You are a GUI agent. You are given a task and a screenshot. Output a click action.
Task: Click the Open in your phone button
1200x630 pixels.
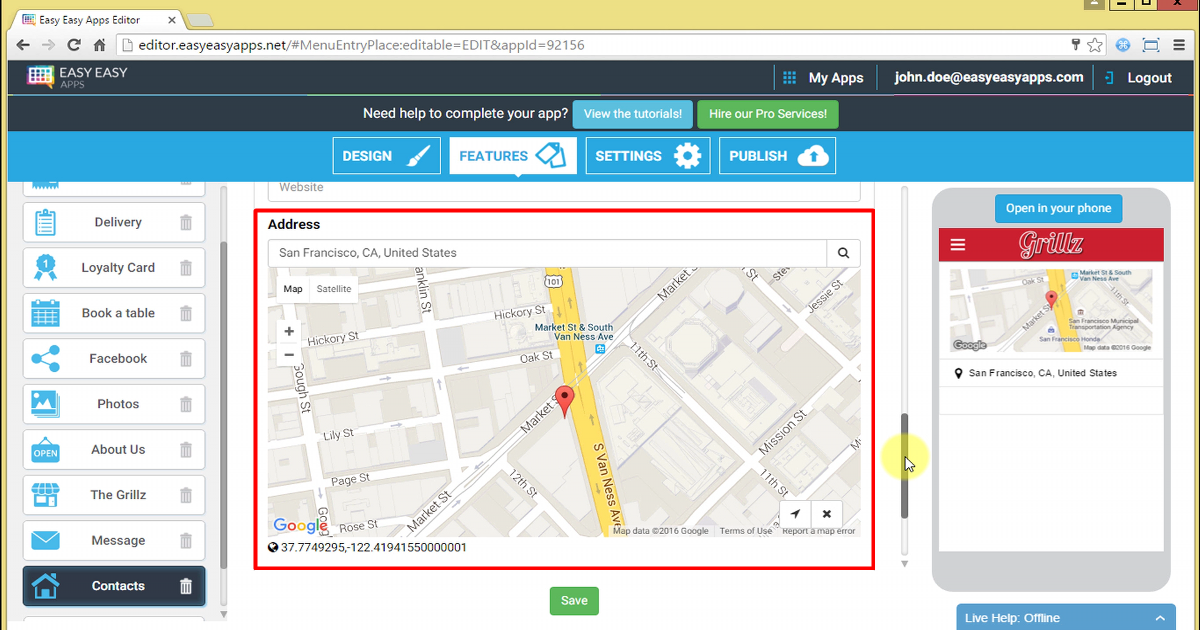tap(1058, 208)
